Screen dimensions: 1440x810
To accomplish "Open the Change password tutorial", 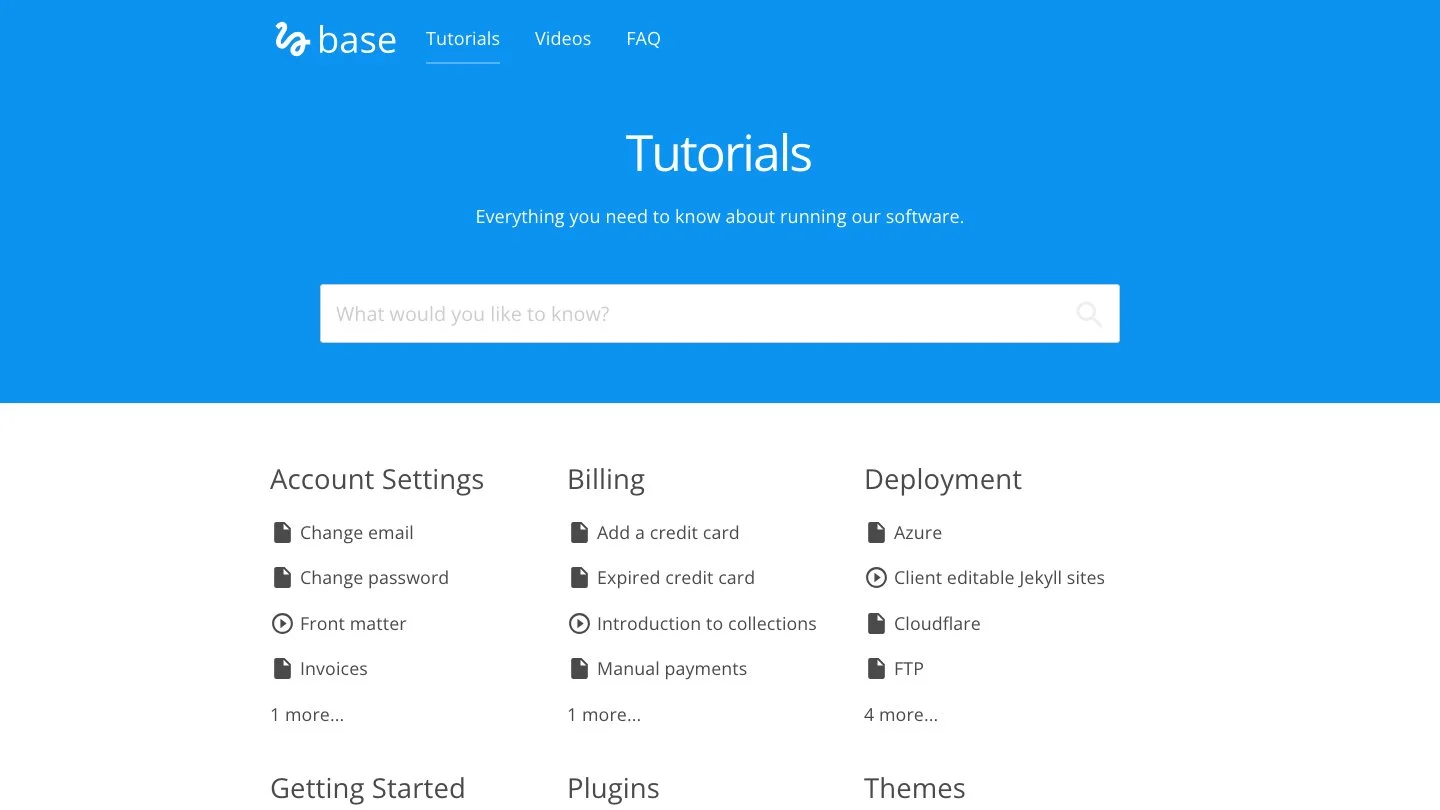I will 374,578.
